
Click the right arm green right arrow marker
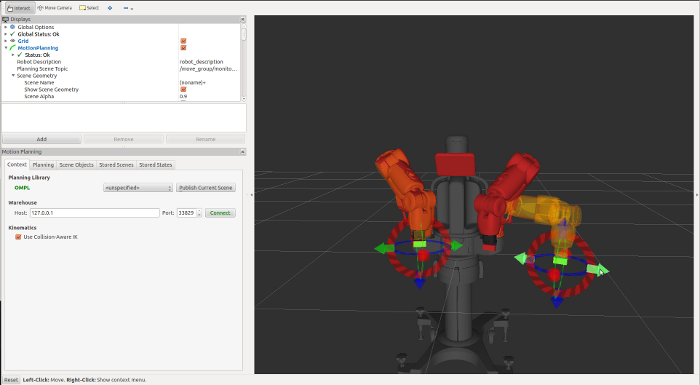597,269
